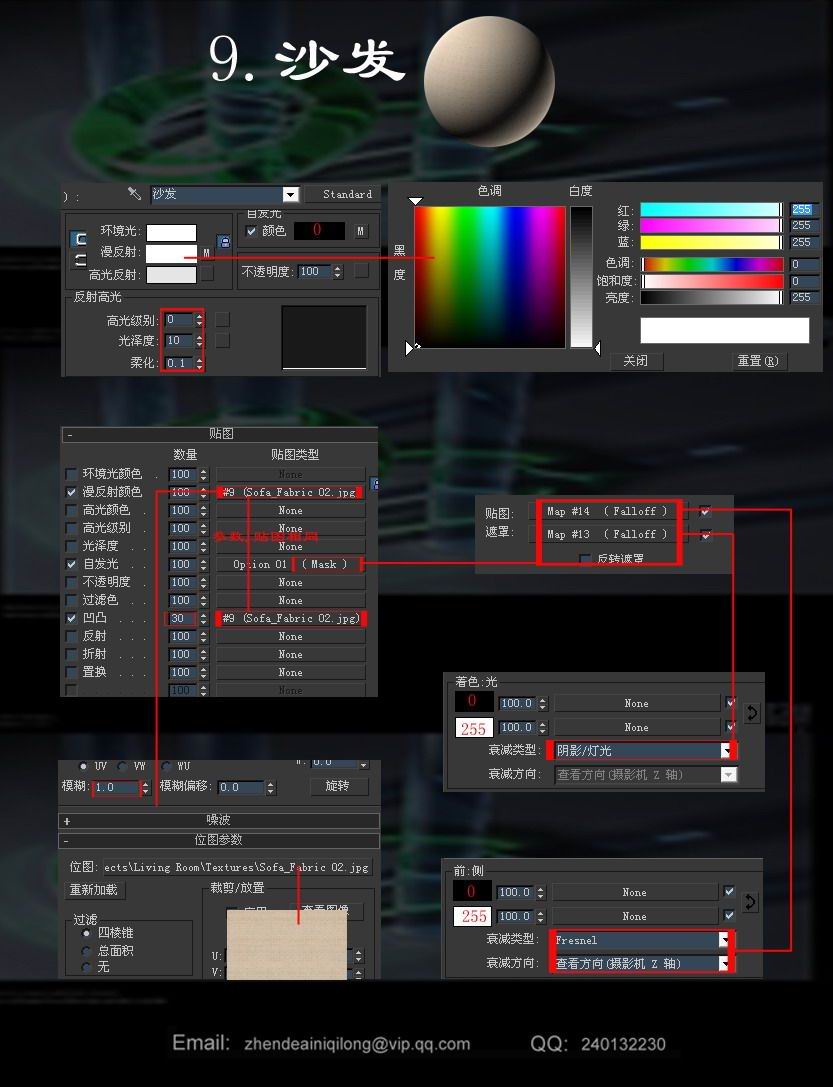Select the 总面积 filtering radio button
This screenshot has width=833, height=1087.
pos(87,950)
